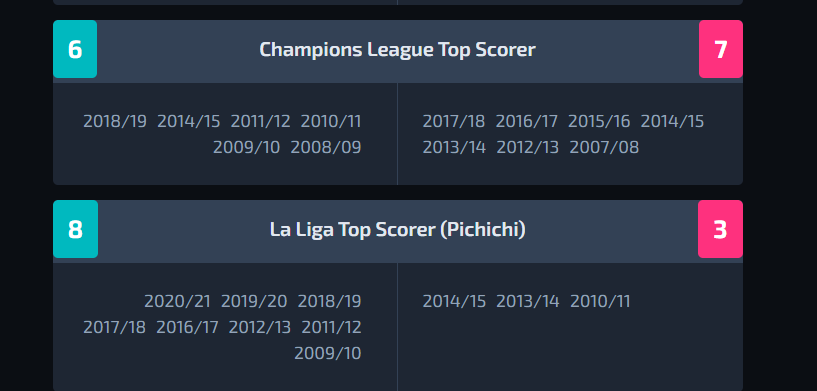Click the pink 7 badge for Champions League
Viewport: 817px width, 391px height.
[721, 49]
